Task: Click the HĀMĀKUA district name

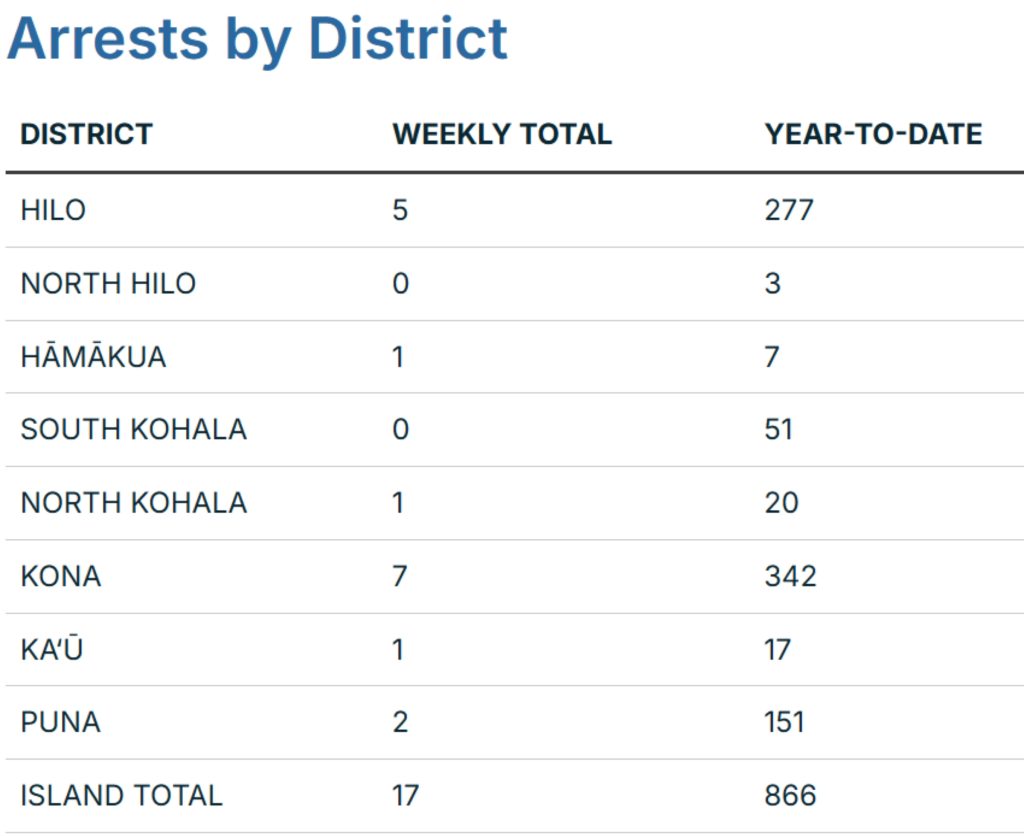Action: point(93,357)
